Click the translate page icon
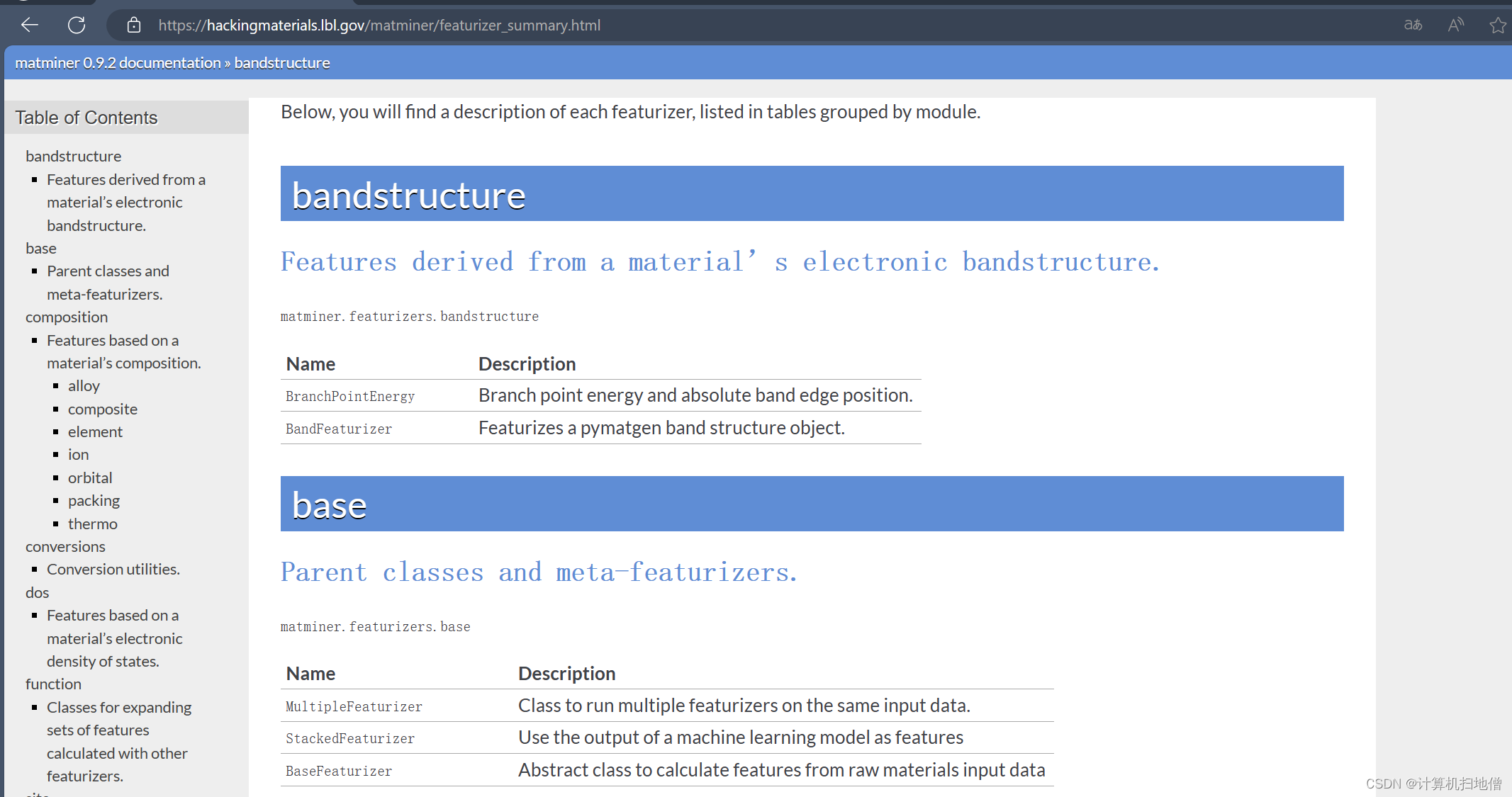The height and width of the screenshot is (797, 1512). click(1413, 26)
